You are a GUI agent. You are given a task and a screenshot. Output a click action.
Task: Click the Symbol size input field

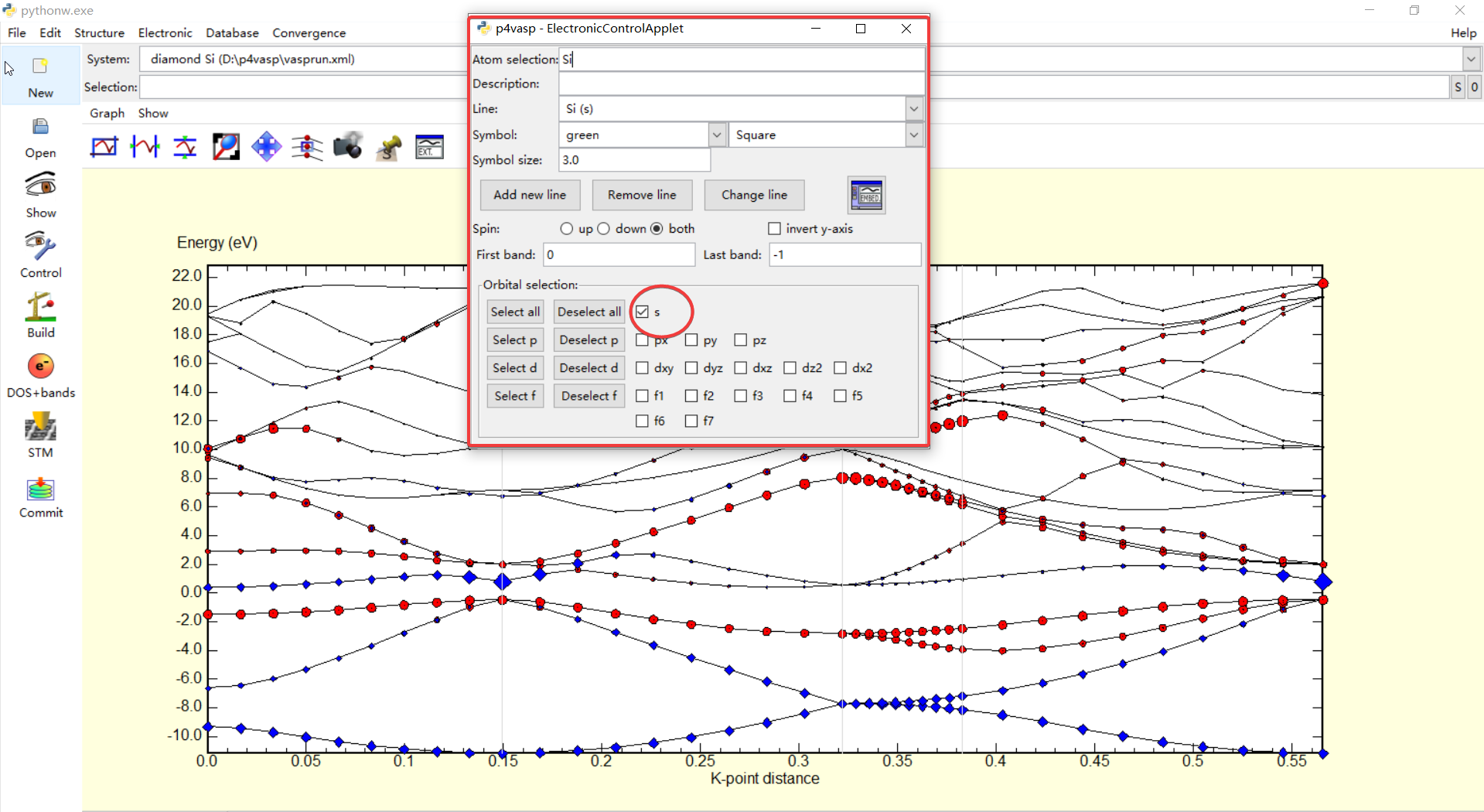pyautogui.click(x=634, y=160)
